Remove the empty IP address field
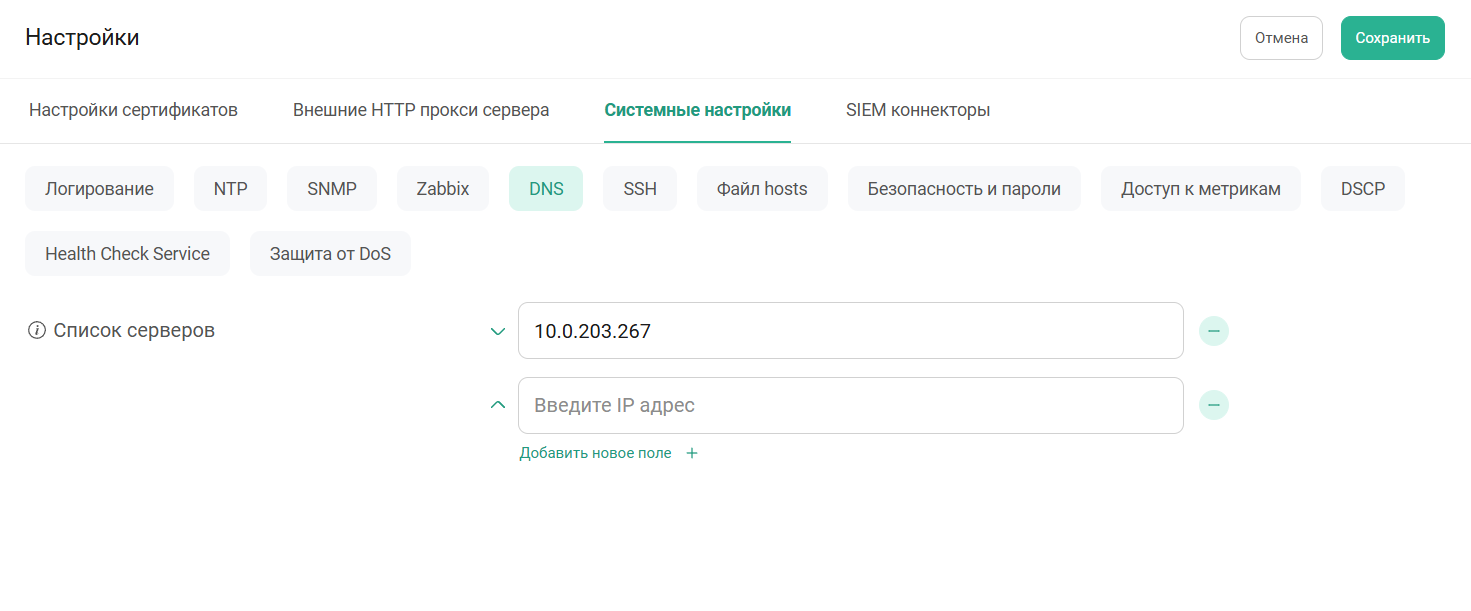The height and width of the screenshot is (611, 1471). [x=1213, y=405]
